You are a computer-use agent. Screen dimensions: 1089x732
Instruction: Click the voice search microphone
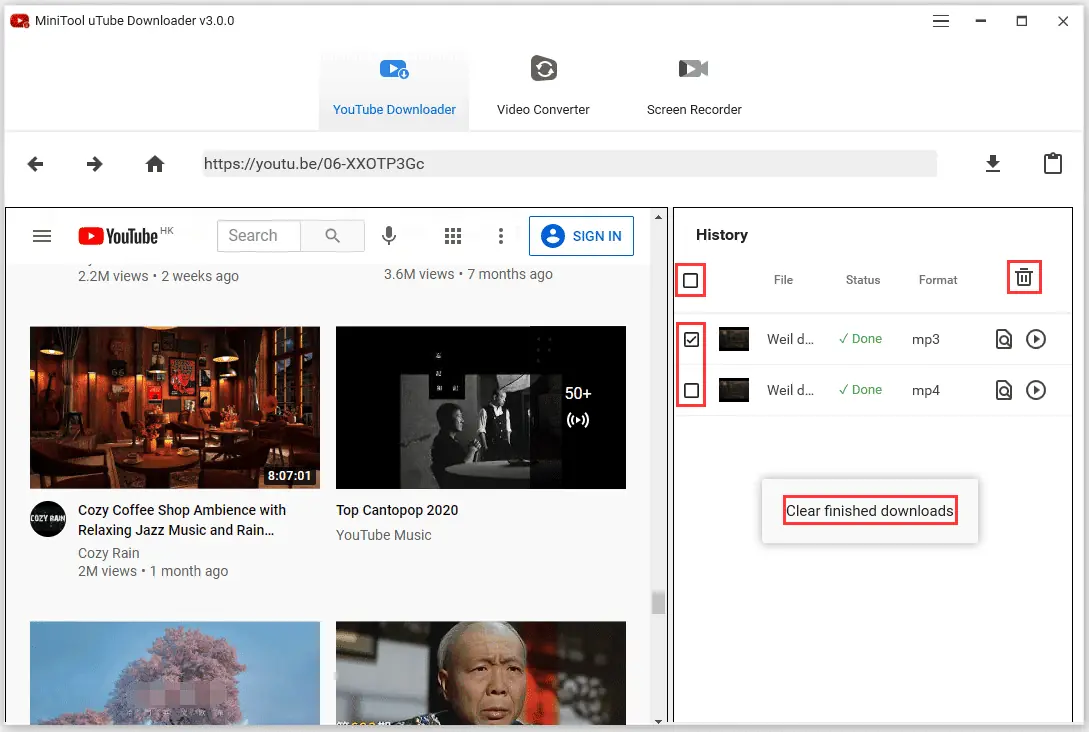pyautogui.click(x=389, y=235)
